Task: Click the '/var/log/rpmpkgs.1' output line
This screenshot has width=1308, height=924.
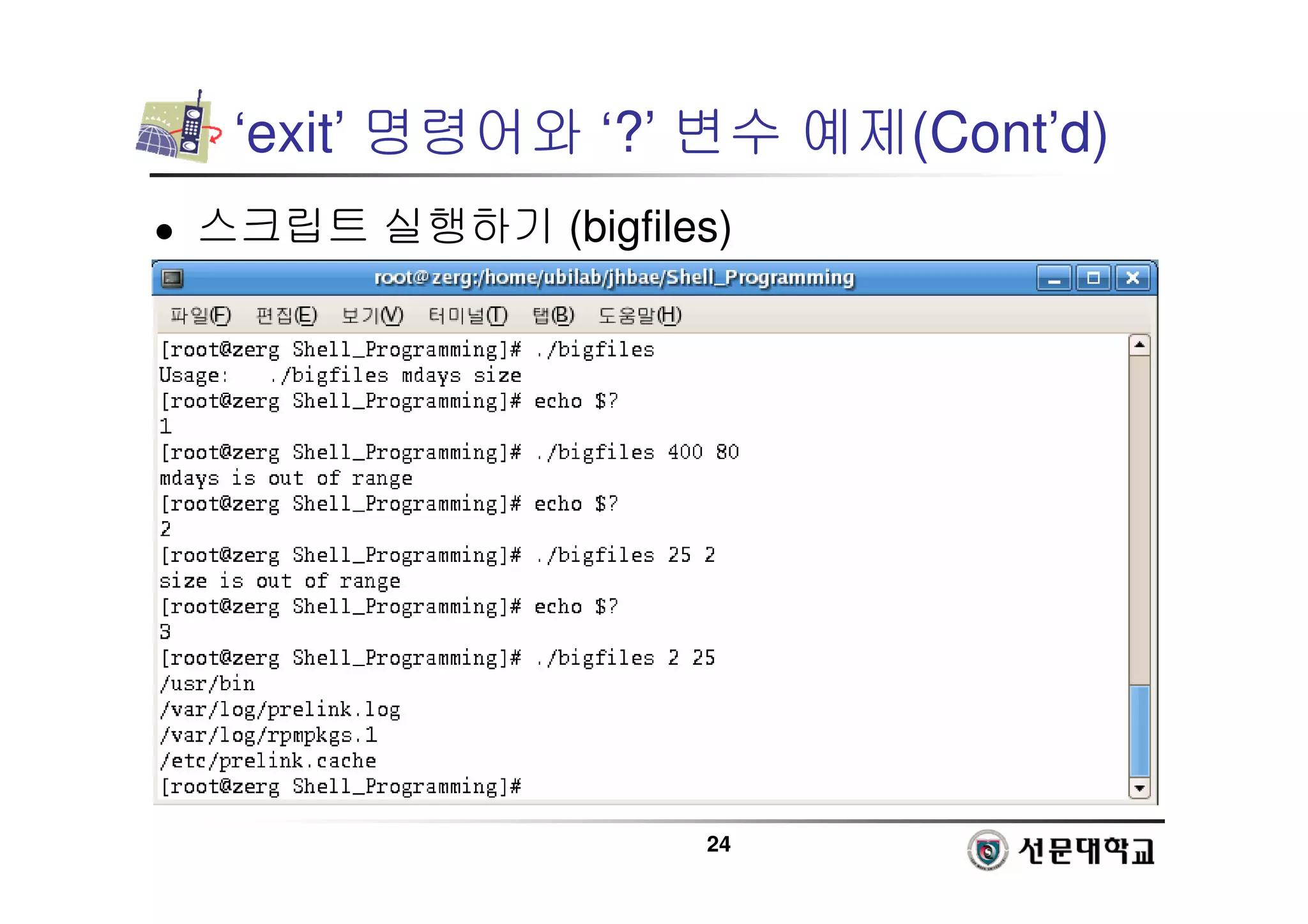Action: 268,736
